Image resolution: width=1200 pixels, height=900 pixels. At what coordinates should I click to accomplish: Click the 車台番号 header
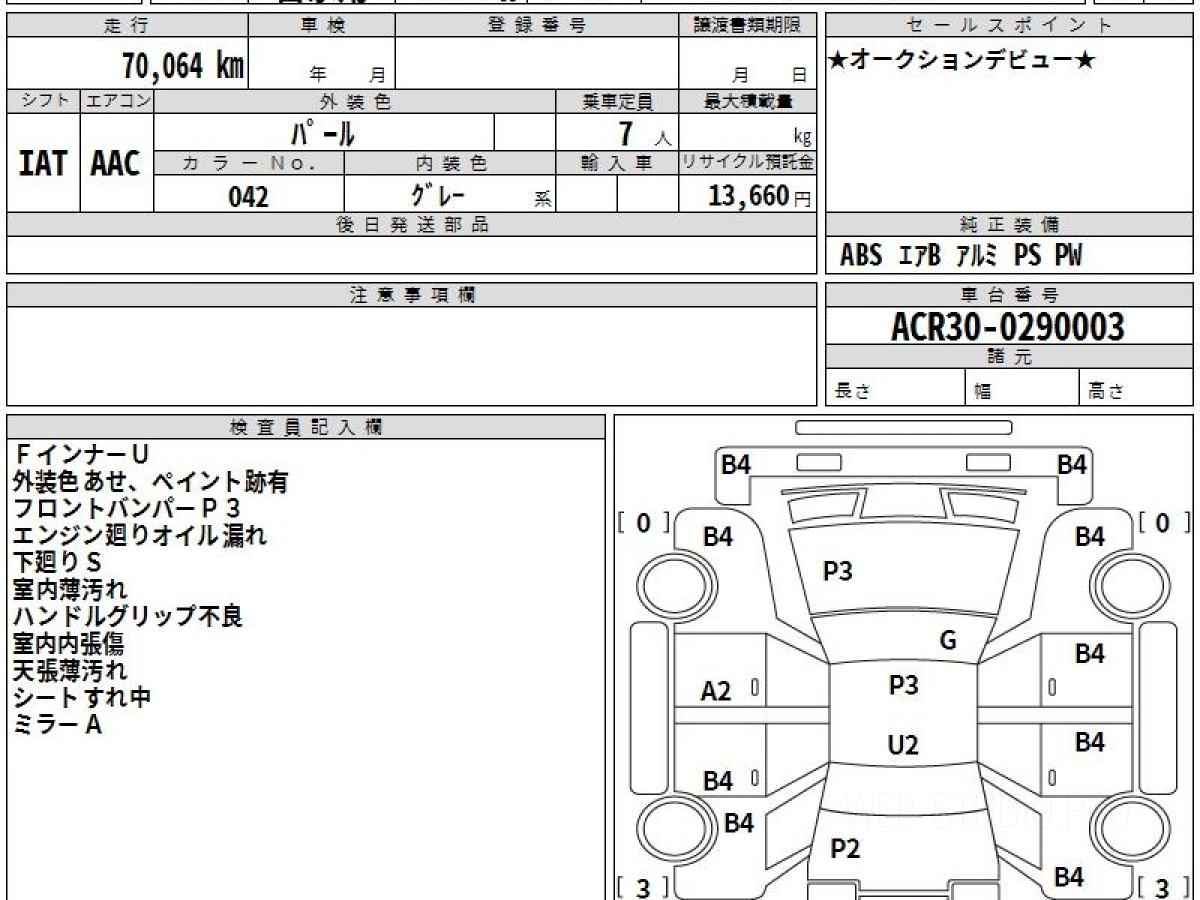(x=1009, y=295)
